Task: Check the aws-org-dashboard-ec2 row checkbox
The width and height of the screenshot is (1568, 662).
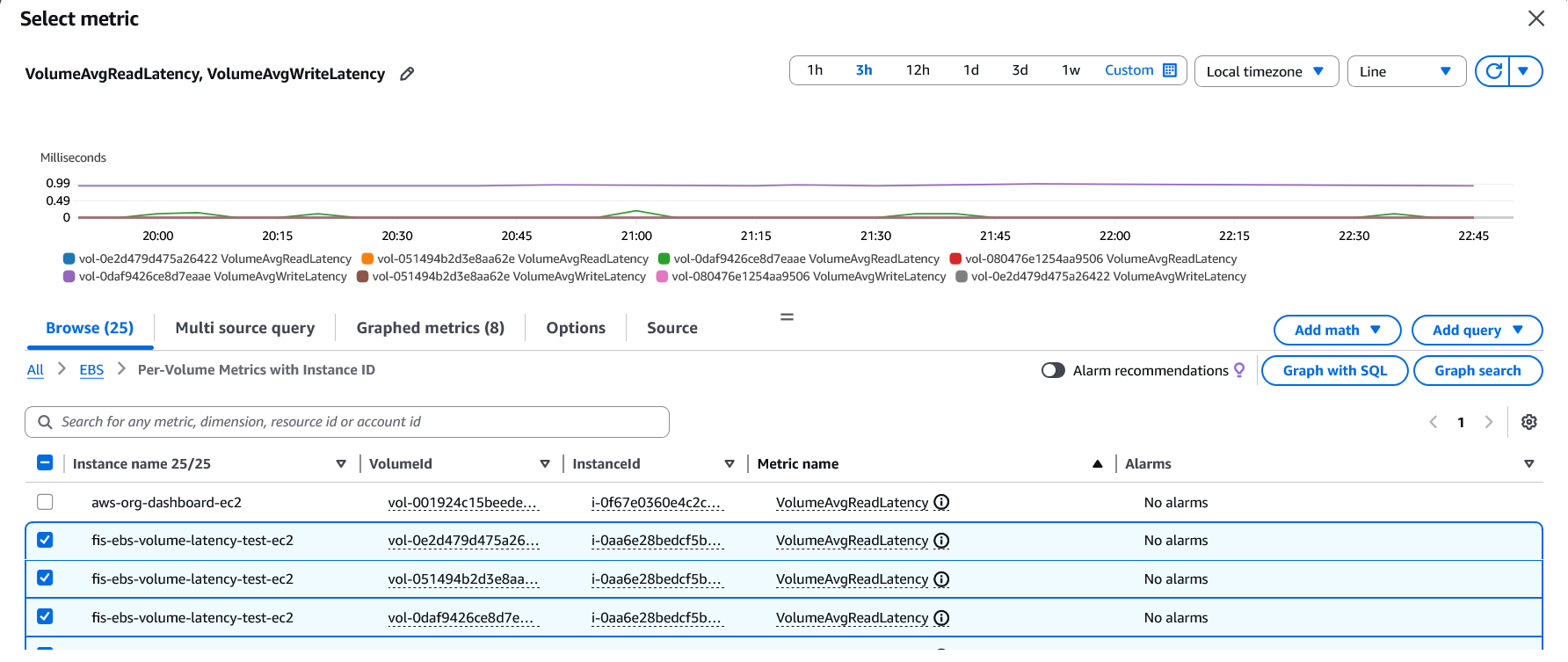Action: click(45, 502)
